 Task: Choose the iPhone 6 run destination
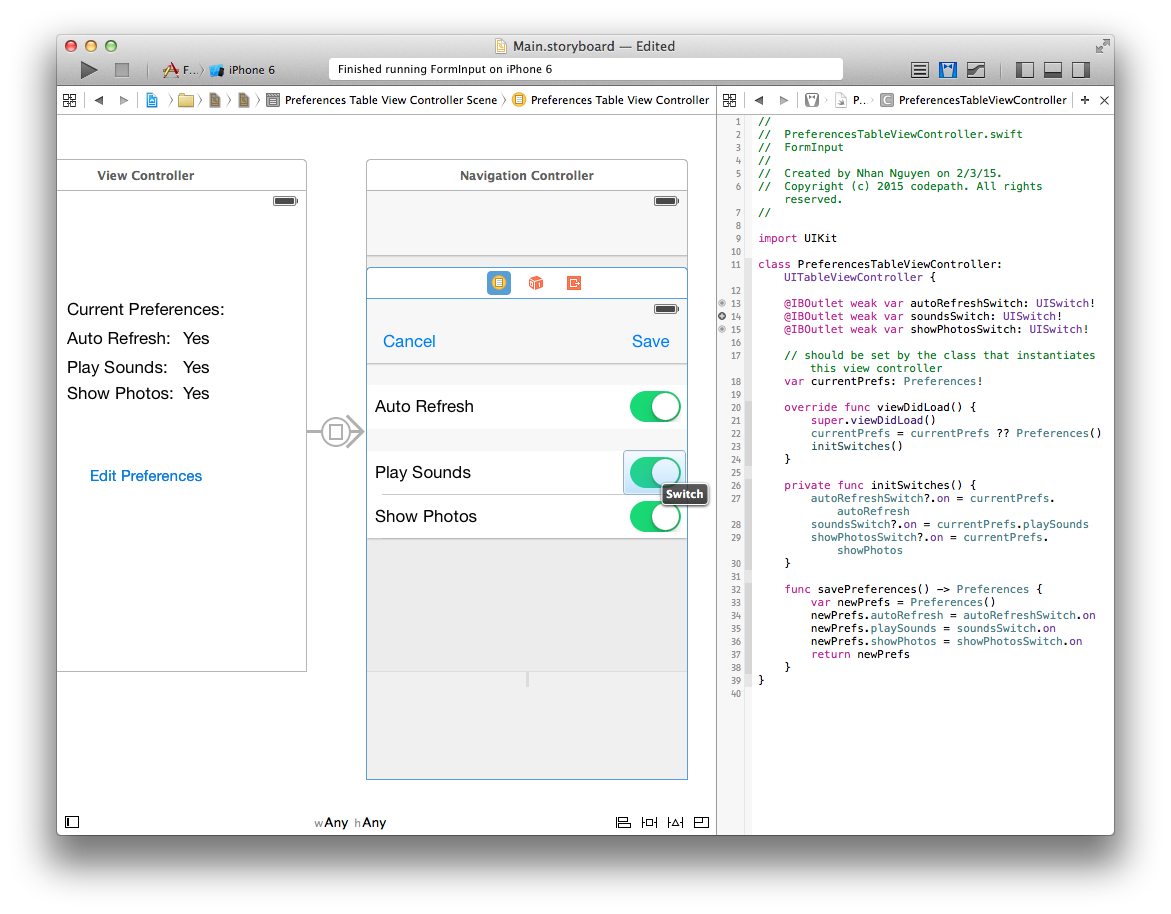coord(243,70)
